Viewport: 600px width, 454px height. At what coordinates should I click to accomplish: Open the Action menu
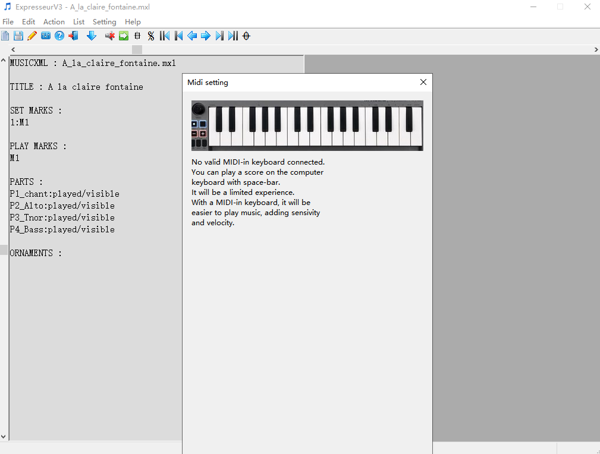coord(54,21)
